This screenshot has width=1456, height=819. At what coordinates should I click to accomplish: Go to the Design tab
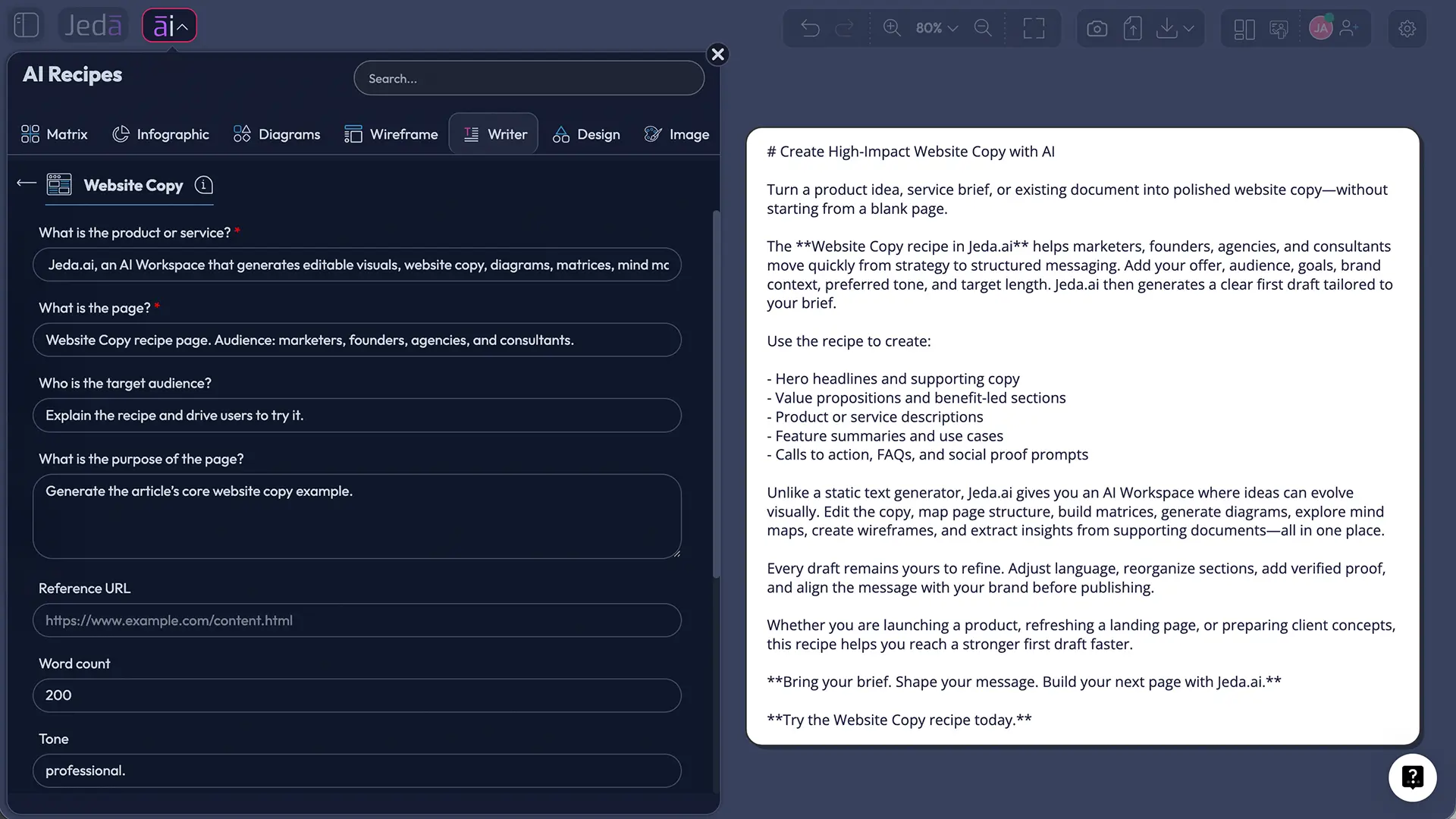587,134
